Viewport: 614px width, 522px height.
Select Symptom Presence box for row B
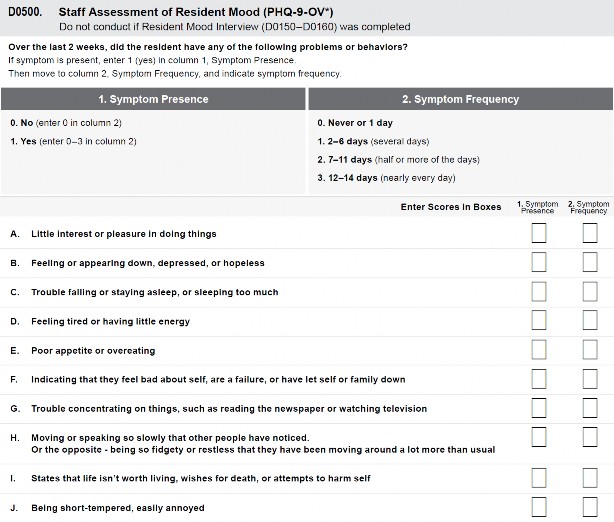[x=539, y=262]
